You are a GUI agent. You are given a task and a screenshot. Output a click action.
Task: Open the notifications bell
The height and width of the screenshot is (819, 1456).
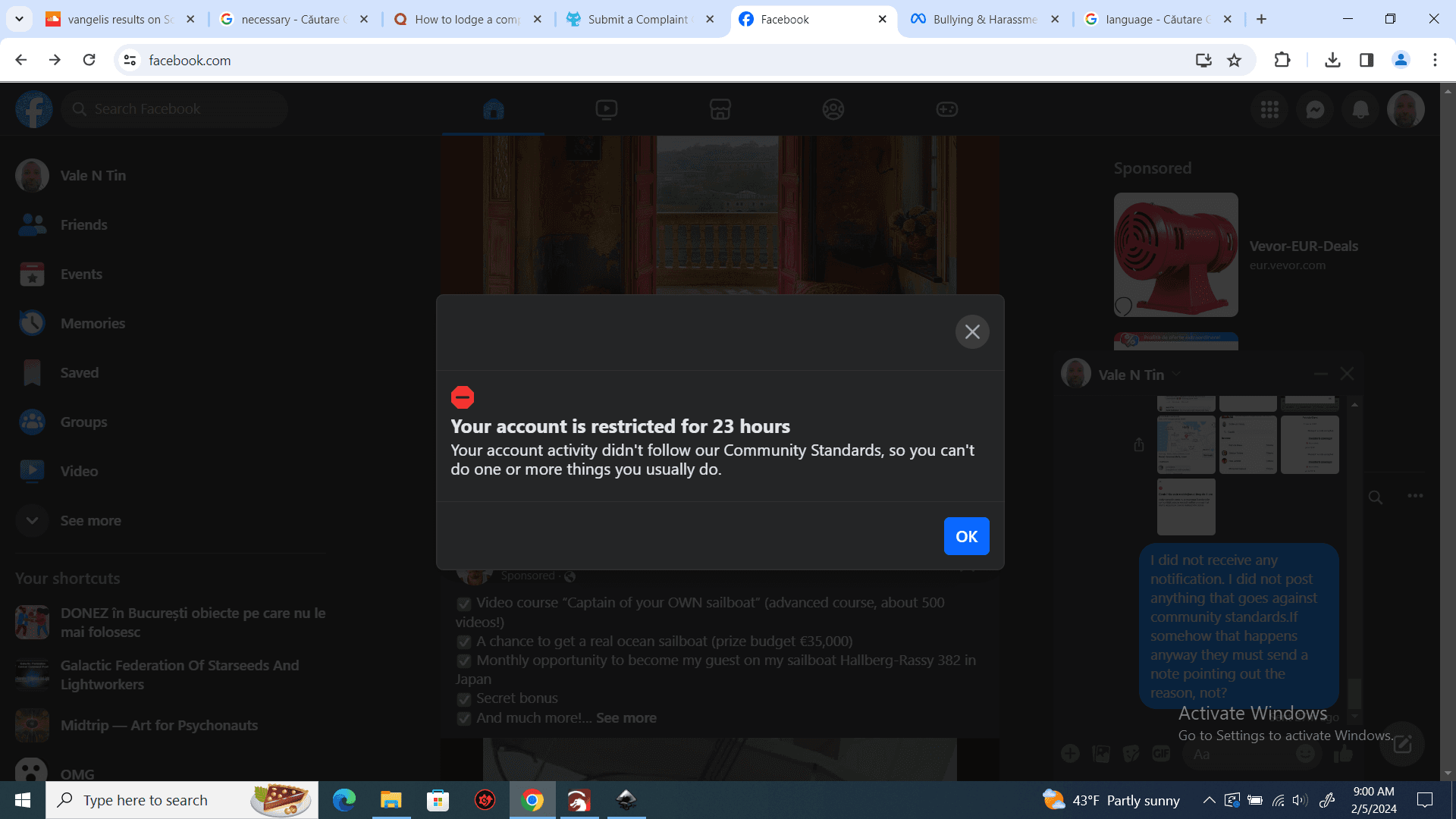[1360, 110]
